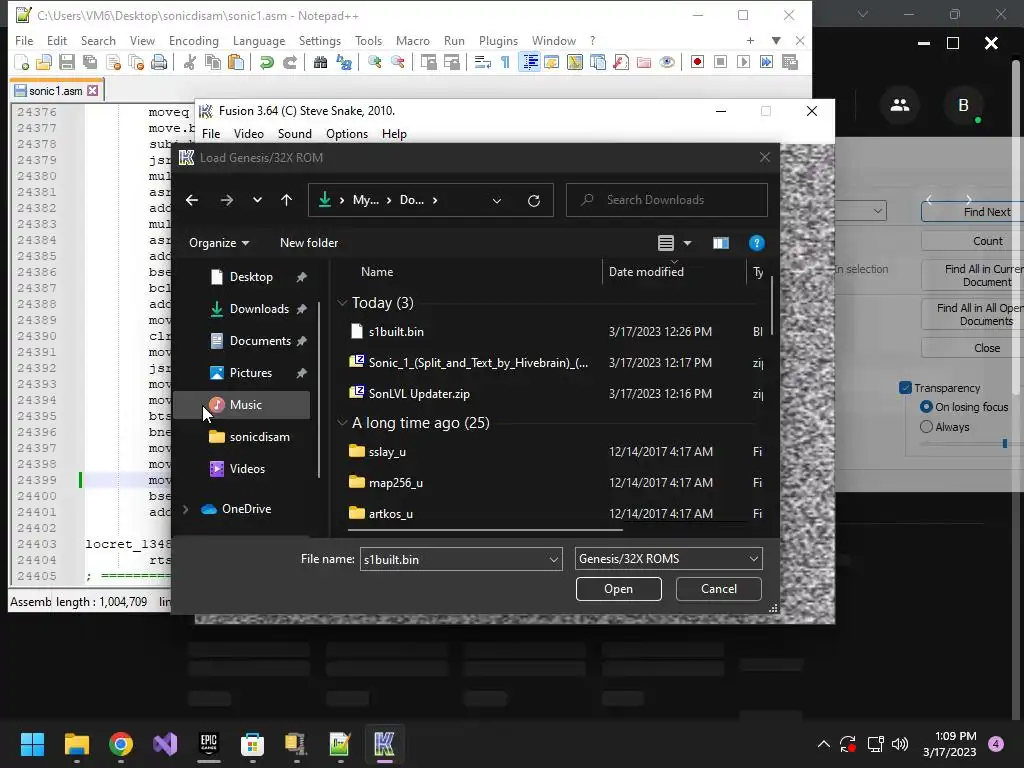
Task: Click the Search Downloads field
Action: 667,200
